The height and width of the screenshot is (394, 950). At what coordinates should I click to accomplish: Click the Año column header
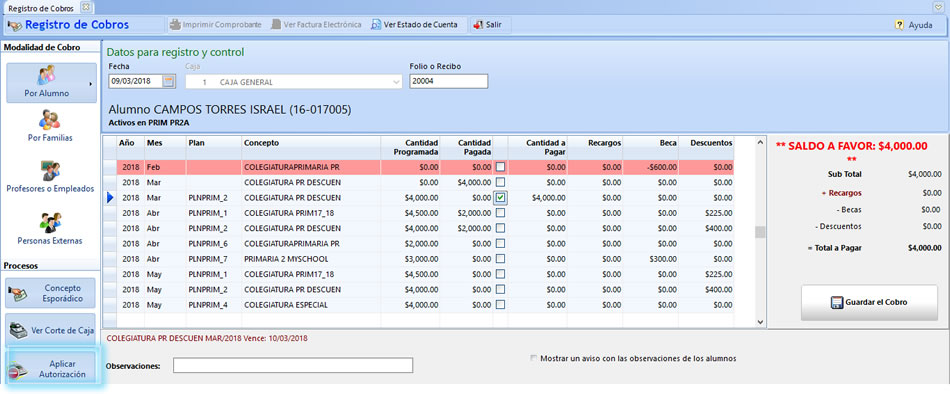(130, 147)
